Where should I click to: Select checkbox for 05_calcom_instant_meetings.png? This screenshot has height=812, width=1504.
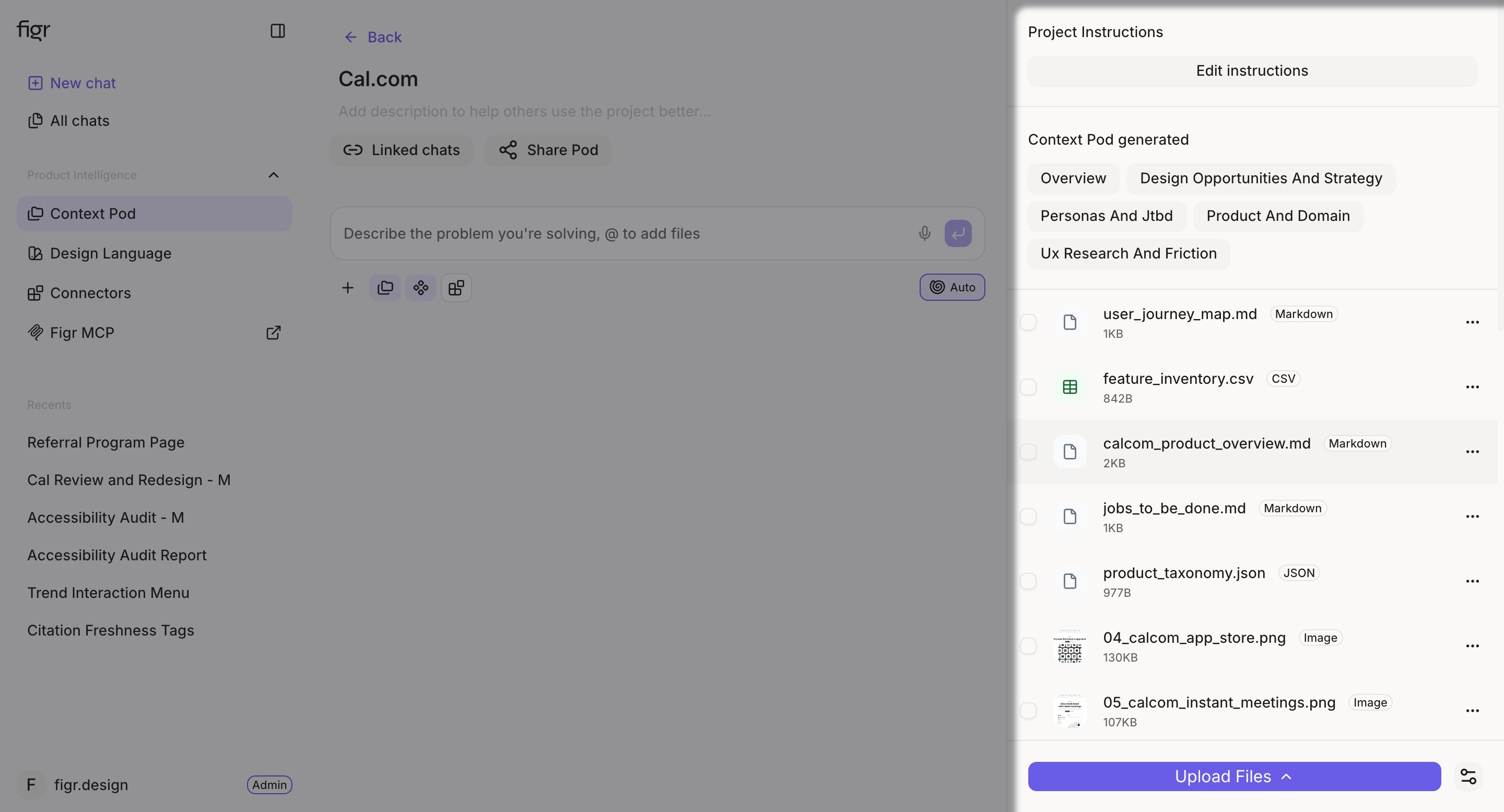point(1028,711)
